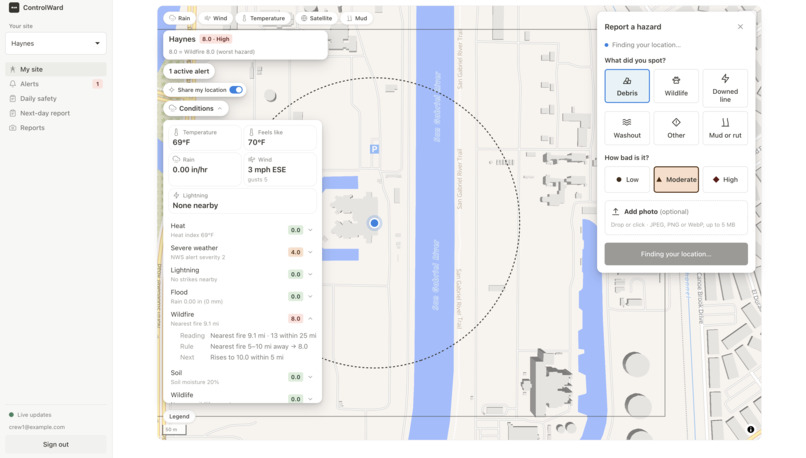Viewport: 806px width, 458px height.
Task: Open Next-day report page
Action: point(56,113)
